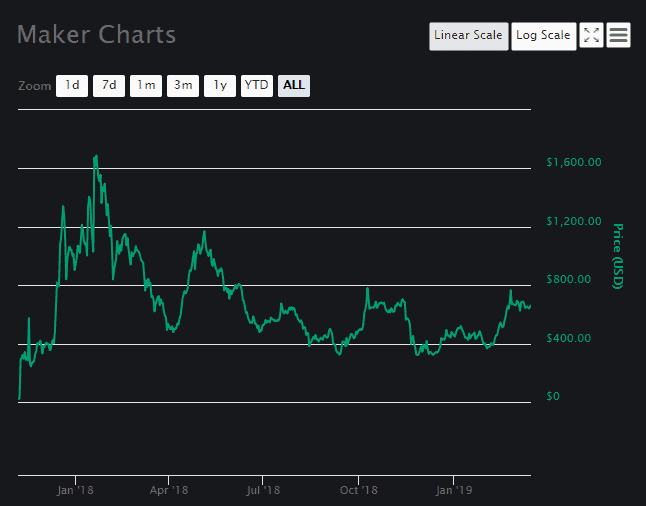Viewport: 646px width, 506px height.
Task: Click the Oct '18 date label
Action: pyautogui.click(x=358, y=490)
